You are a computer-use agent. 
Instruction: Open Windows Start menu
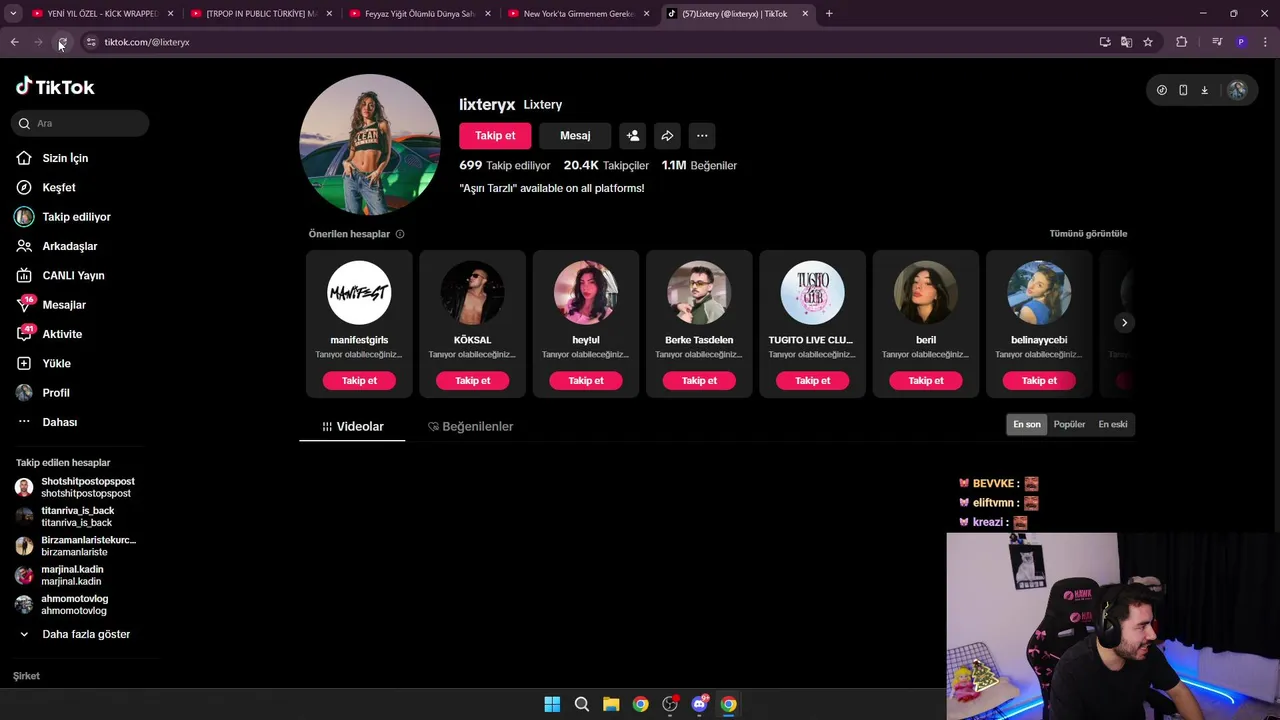[x=552, y=704]
